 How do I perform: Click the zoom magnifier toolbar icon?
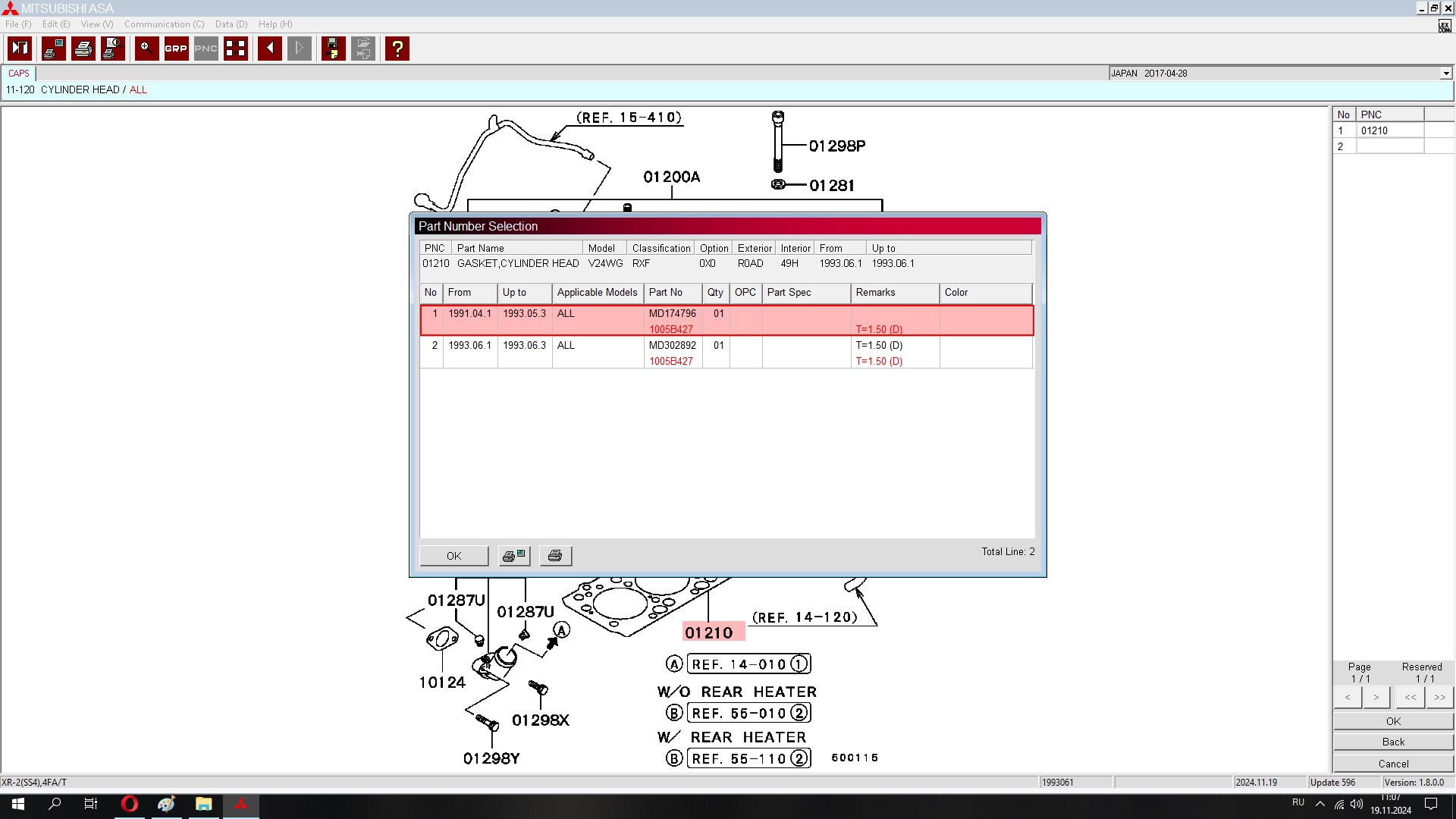[x=146, y=49]
